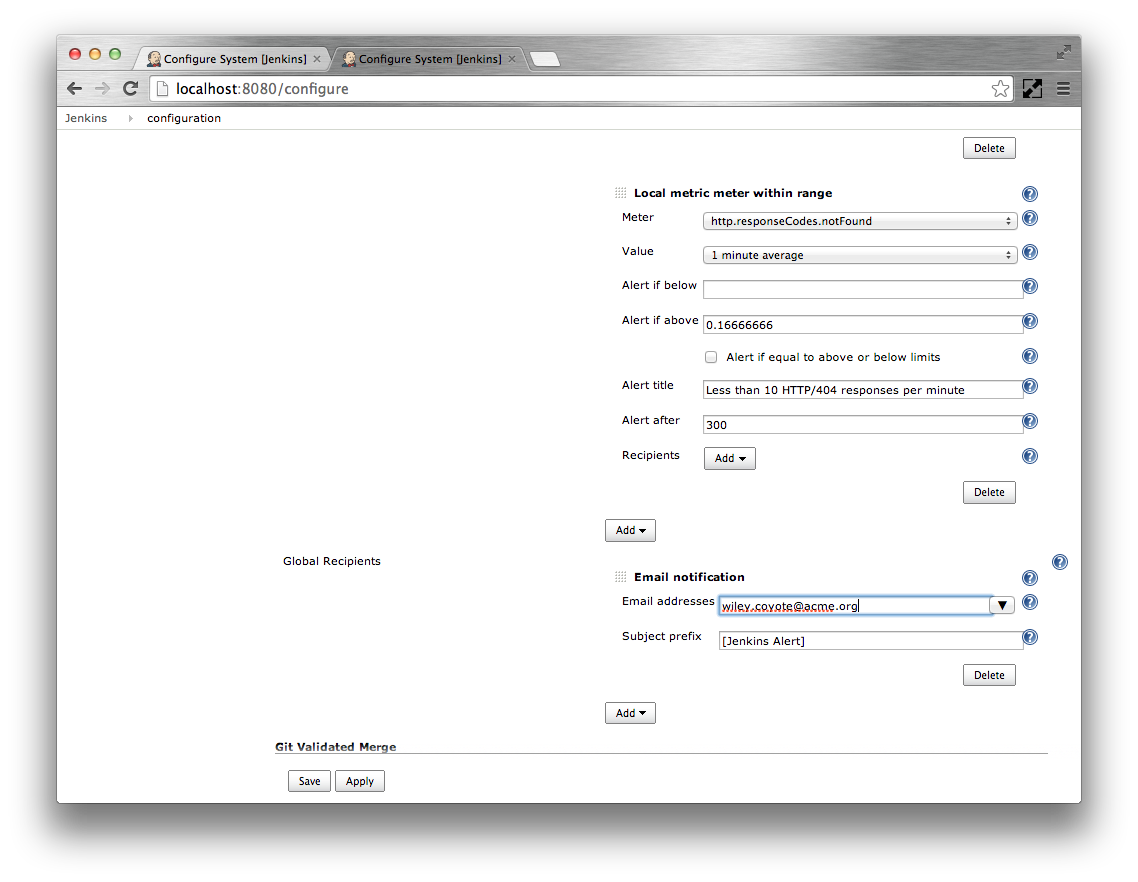Viewport: 1138px width, 882px height.
Task: Open help for Alert after field
Action: click(x=1029, y=421)
